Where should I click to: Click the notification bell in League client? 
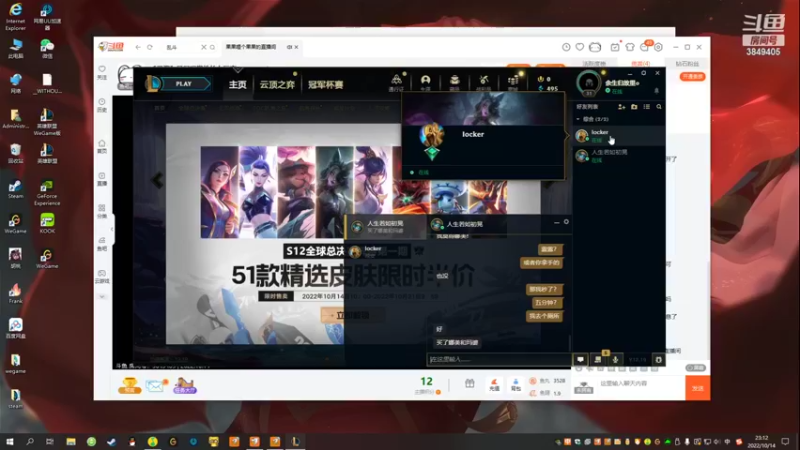tap(657, 91)
